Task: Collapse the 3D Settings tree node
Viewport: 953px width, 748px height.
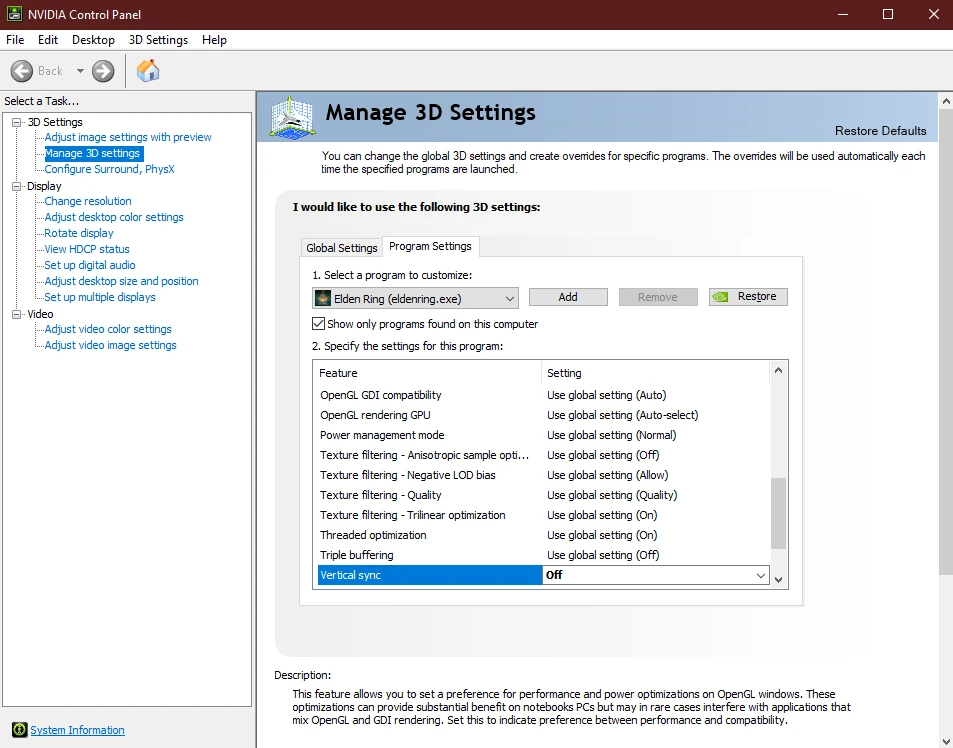Action: pyautogui.click(x=17, y=122)
